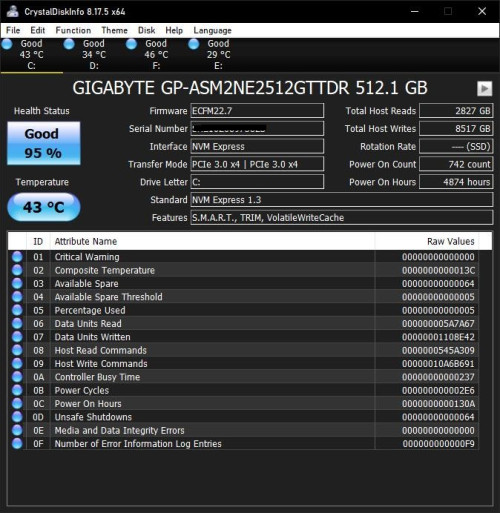Select the E: drive status orb
The image size is (500, 513).
[x=194, y=44]
